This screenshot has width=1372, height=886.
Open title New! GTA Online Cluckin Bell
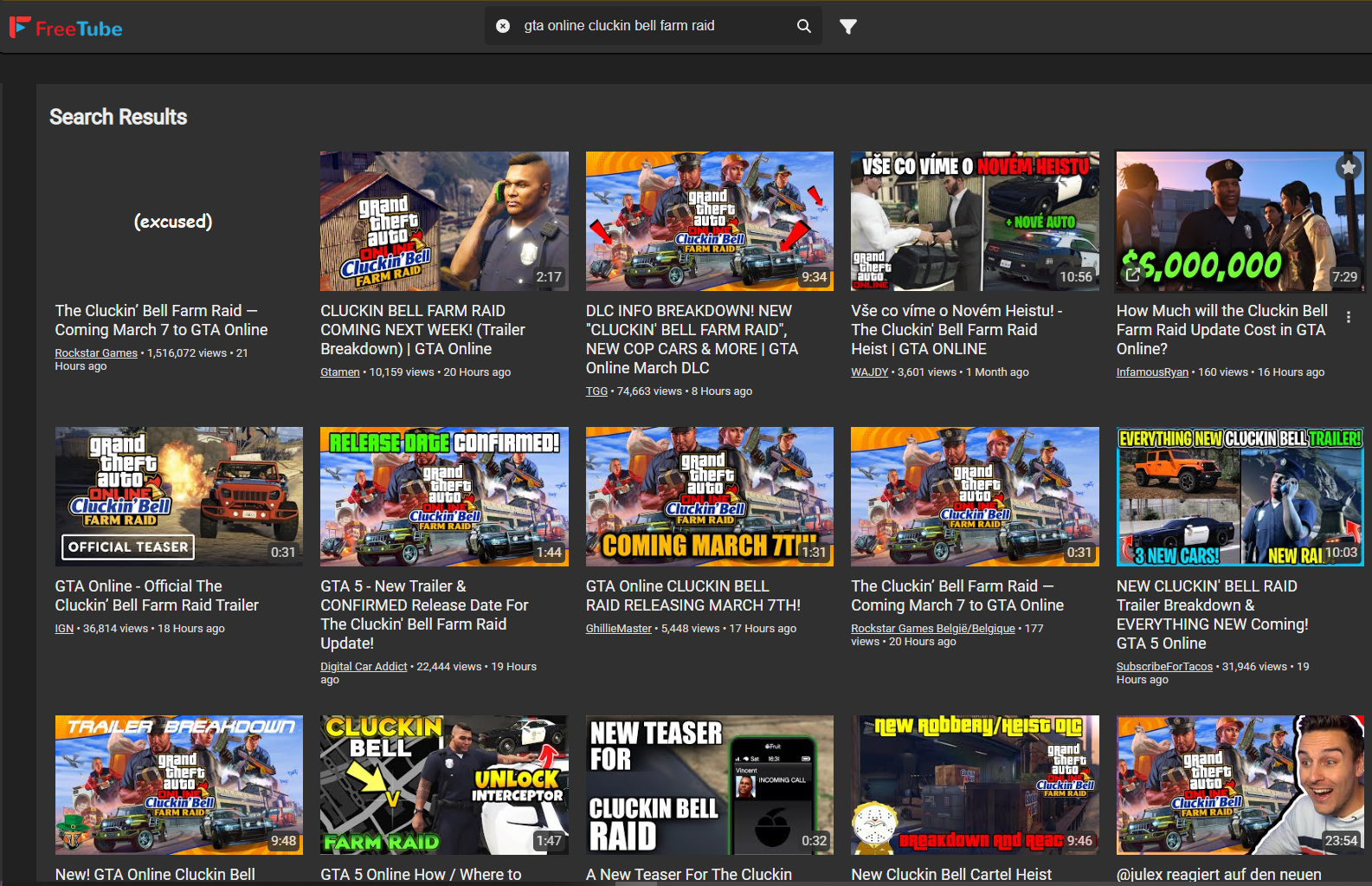click(155, 875)
